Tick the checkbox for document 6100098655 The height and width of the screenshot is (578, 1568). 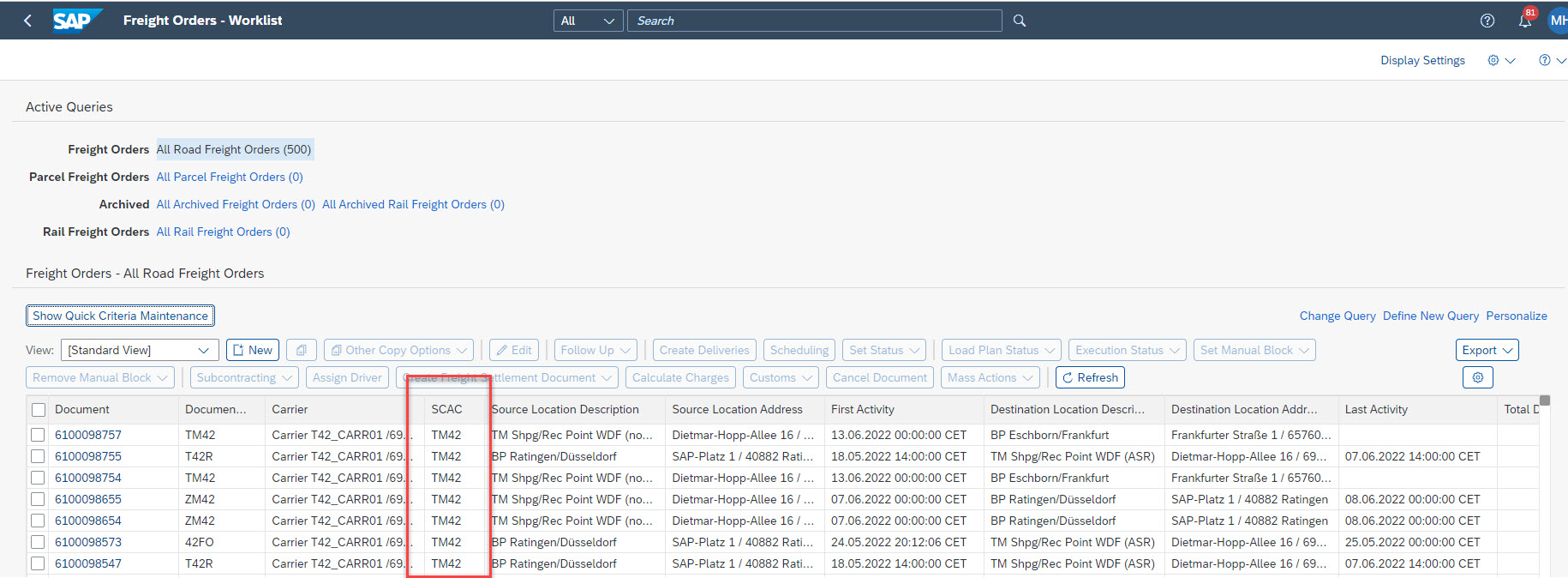click(38, 499)
